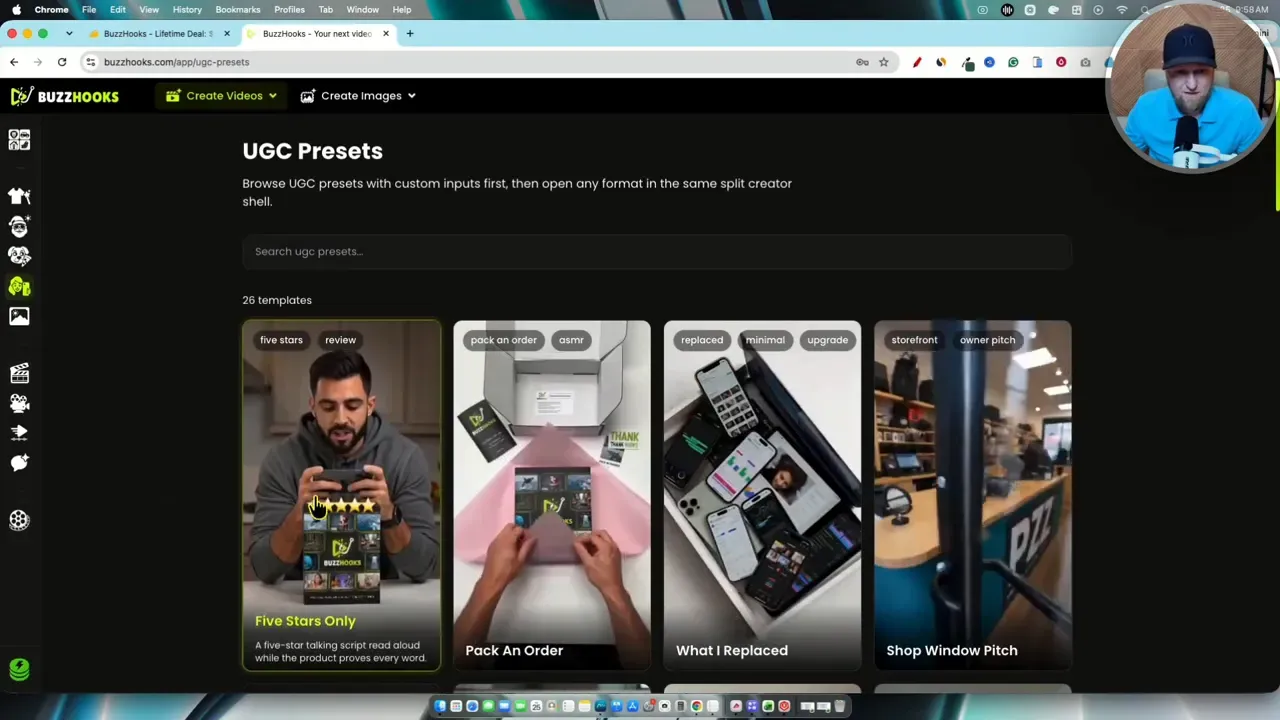
Task: Open the Pack An Order preset
Action: [552, 495]
